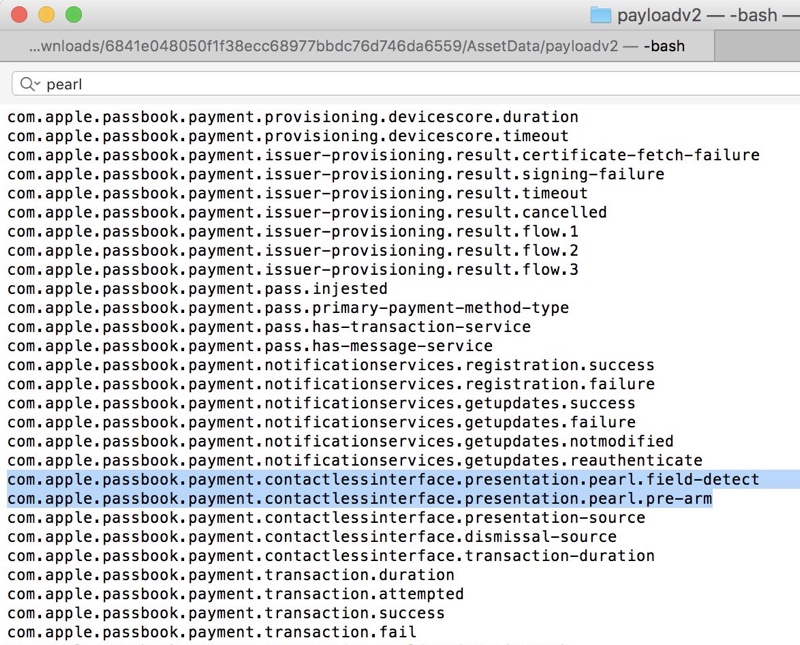The width and height of the screenshot is (800, 645).
Task: Click line ending result.certificate-fetch-failure
Action: pos(383,155)
